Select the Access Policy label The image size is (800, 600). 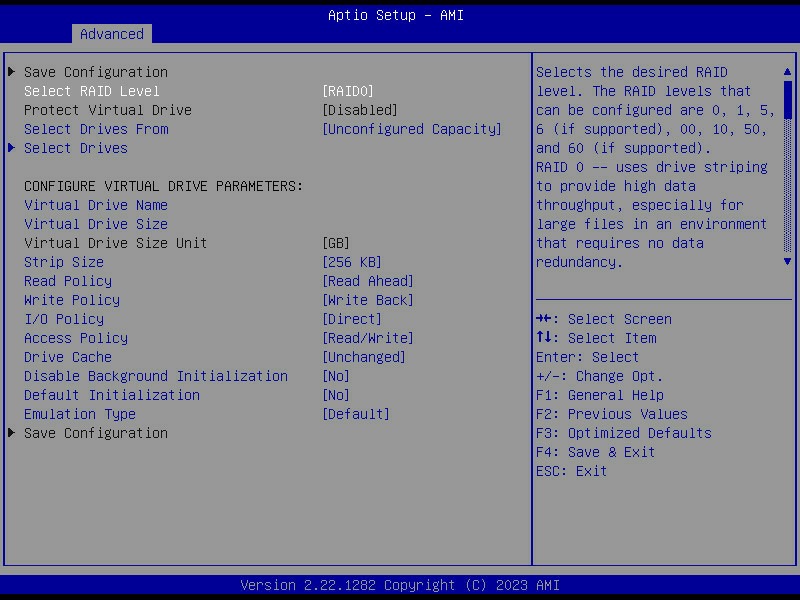click(76, 338)
